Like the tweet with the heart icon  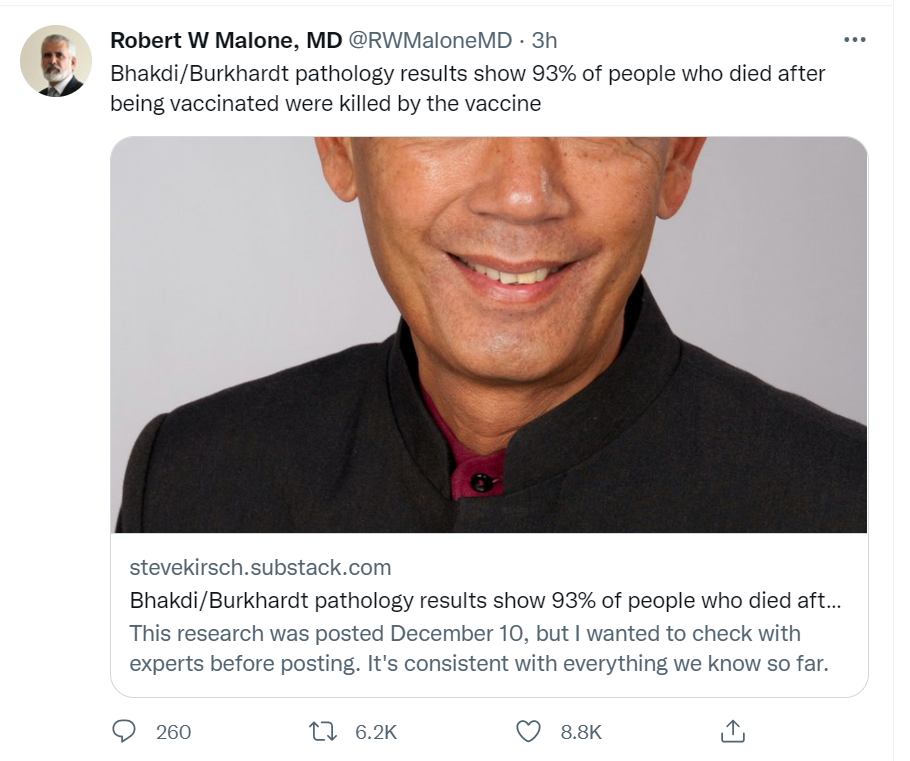click(528, 731)
